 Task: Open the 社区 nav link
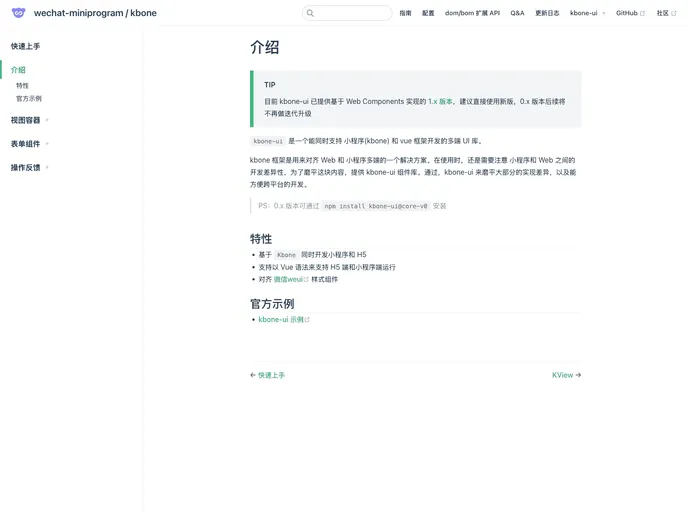tap(663, 13)
